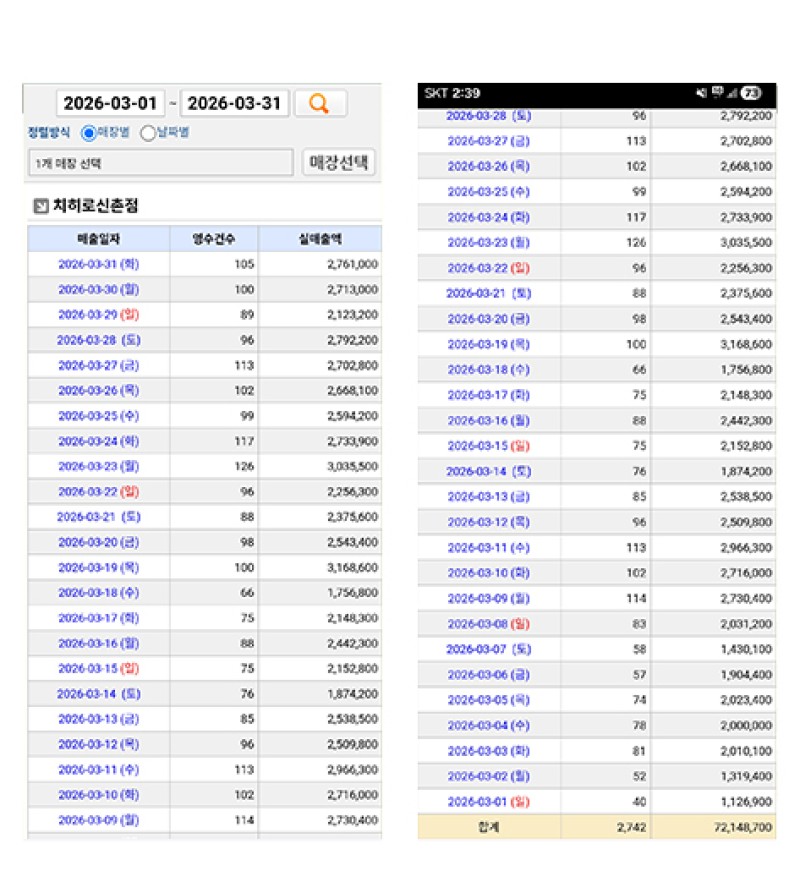The width and height of the screenshot is (800, 893).
Task: Tap the SKT 2:39 clock text
Action: click(x=452, y=93)
